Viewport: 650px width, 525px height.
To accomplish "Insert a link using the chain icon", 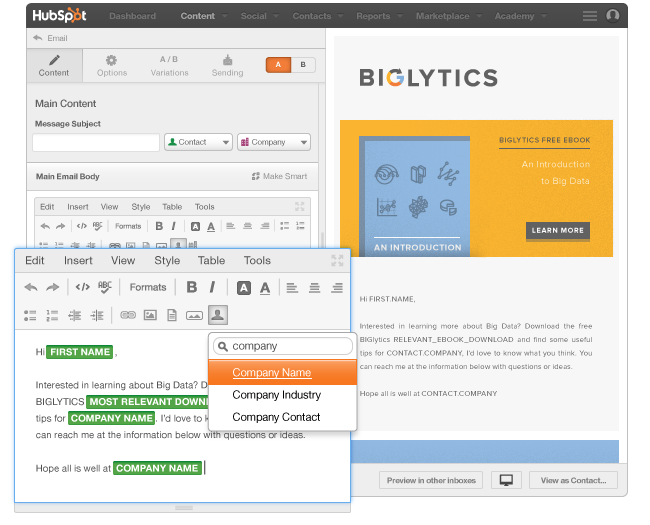I will [x=127, y=315].
